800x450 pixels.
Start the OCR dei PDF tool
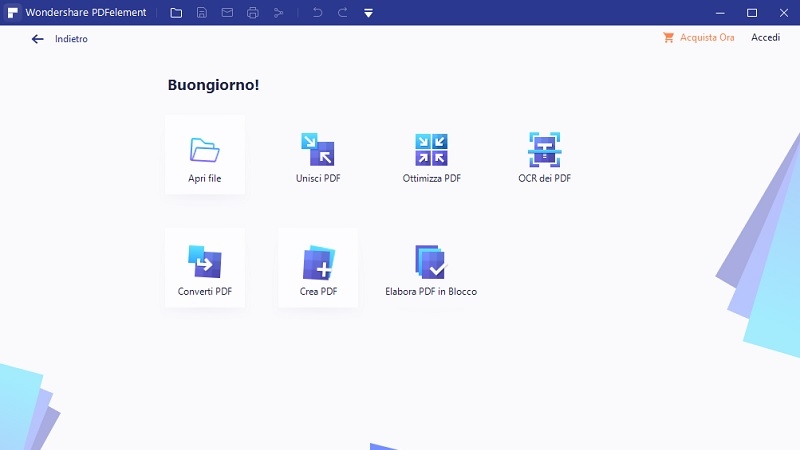tap(544, 155)
